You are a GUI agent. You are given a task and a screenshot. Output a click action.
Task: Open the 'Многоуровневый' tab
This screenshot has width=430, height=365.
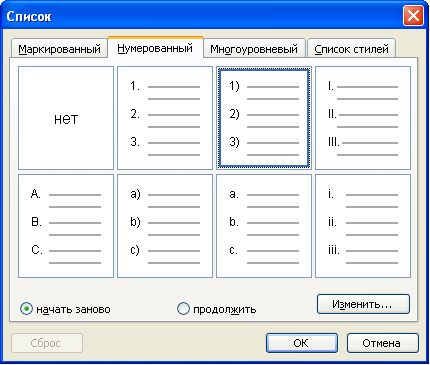(x=254, y=49)
